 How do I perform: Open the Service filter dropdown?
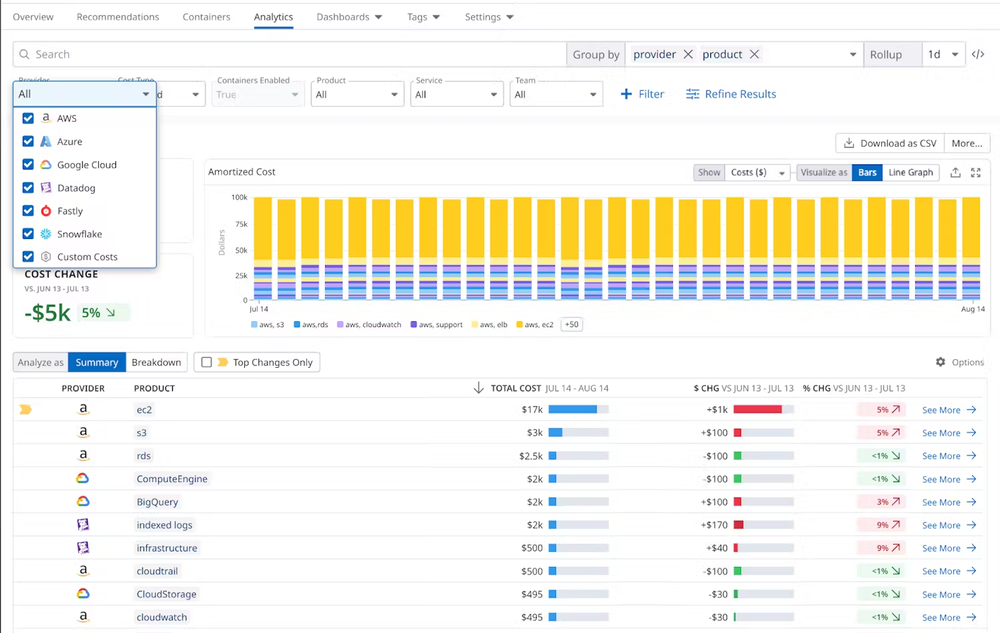tap(456, 92)
